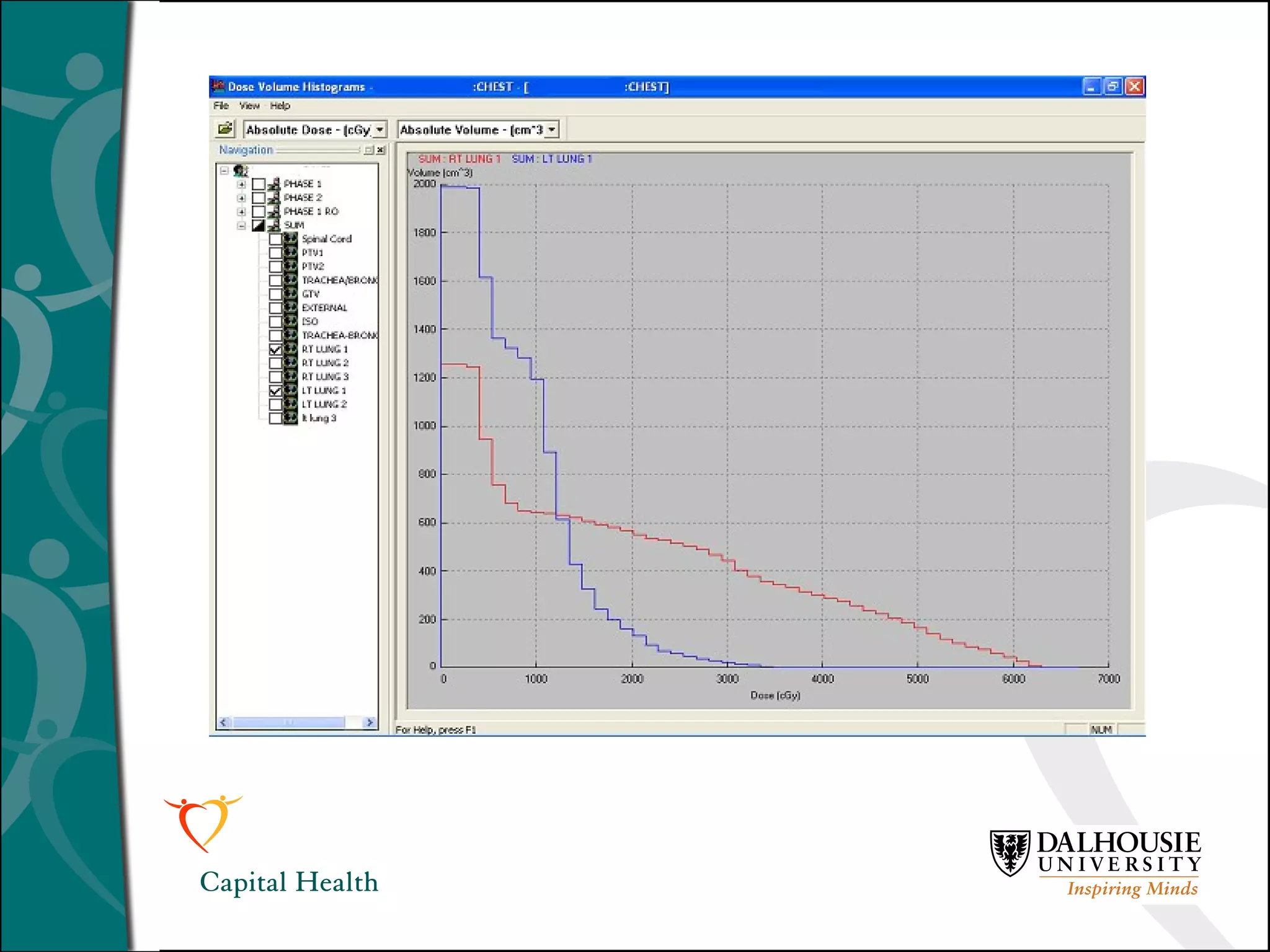The width and height of the screenshot is (1270, 952).
Task: Uncheck the RT LUNG 1 checkbox
Action: (x=275, y=350)
